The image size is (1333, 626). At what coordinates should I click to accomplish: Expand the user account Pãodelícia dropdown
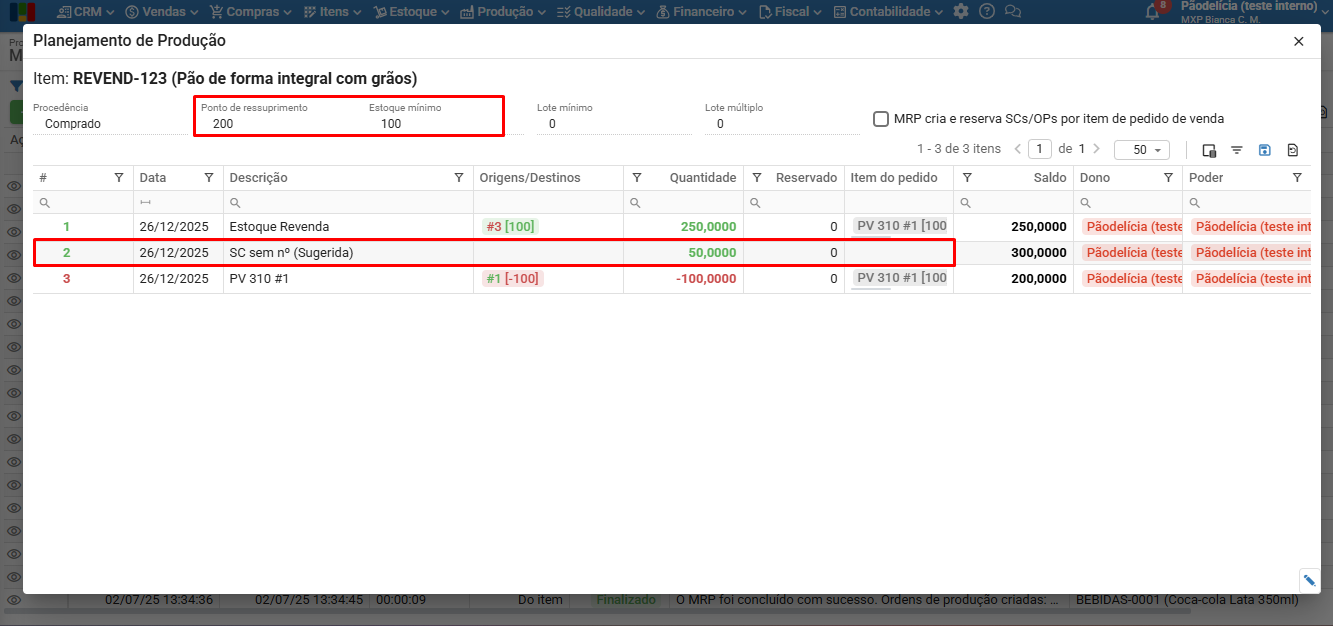coord(1252,12)
